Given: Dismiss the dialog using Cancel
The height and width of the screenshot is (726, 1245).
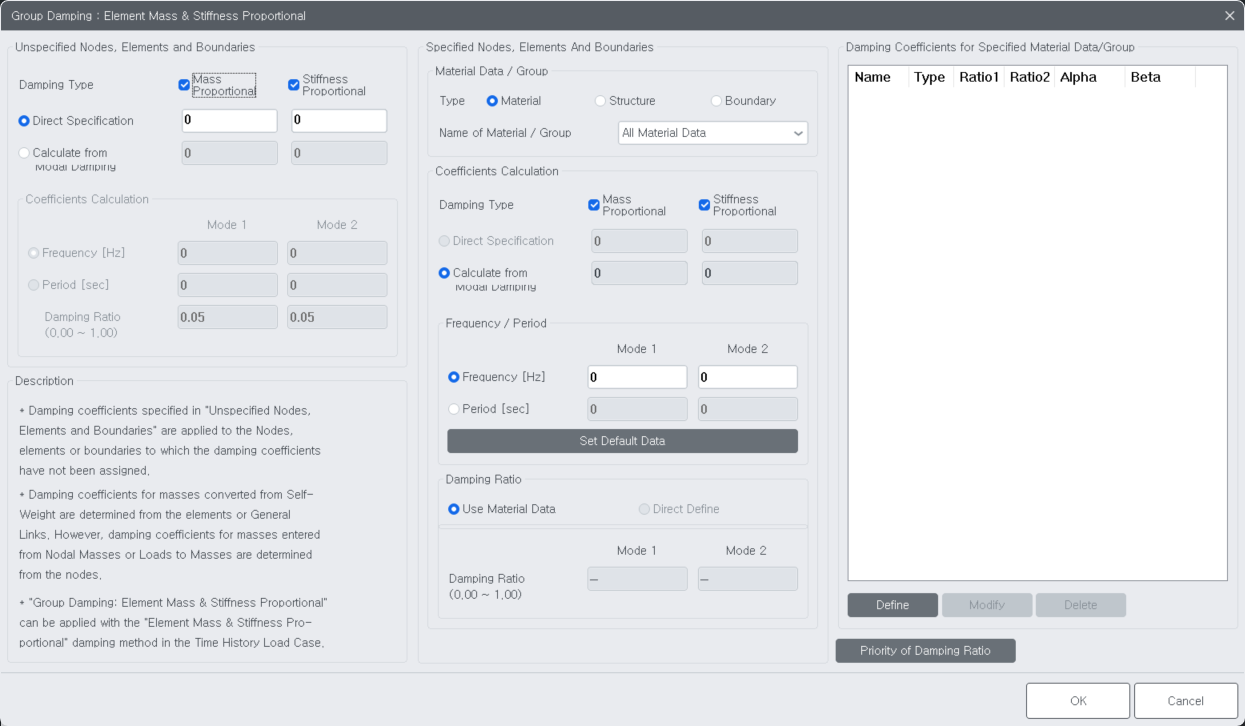Looking at the screenshot, I should [1185, 700].
